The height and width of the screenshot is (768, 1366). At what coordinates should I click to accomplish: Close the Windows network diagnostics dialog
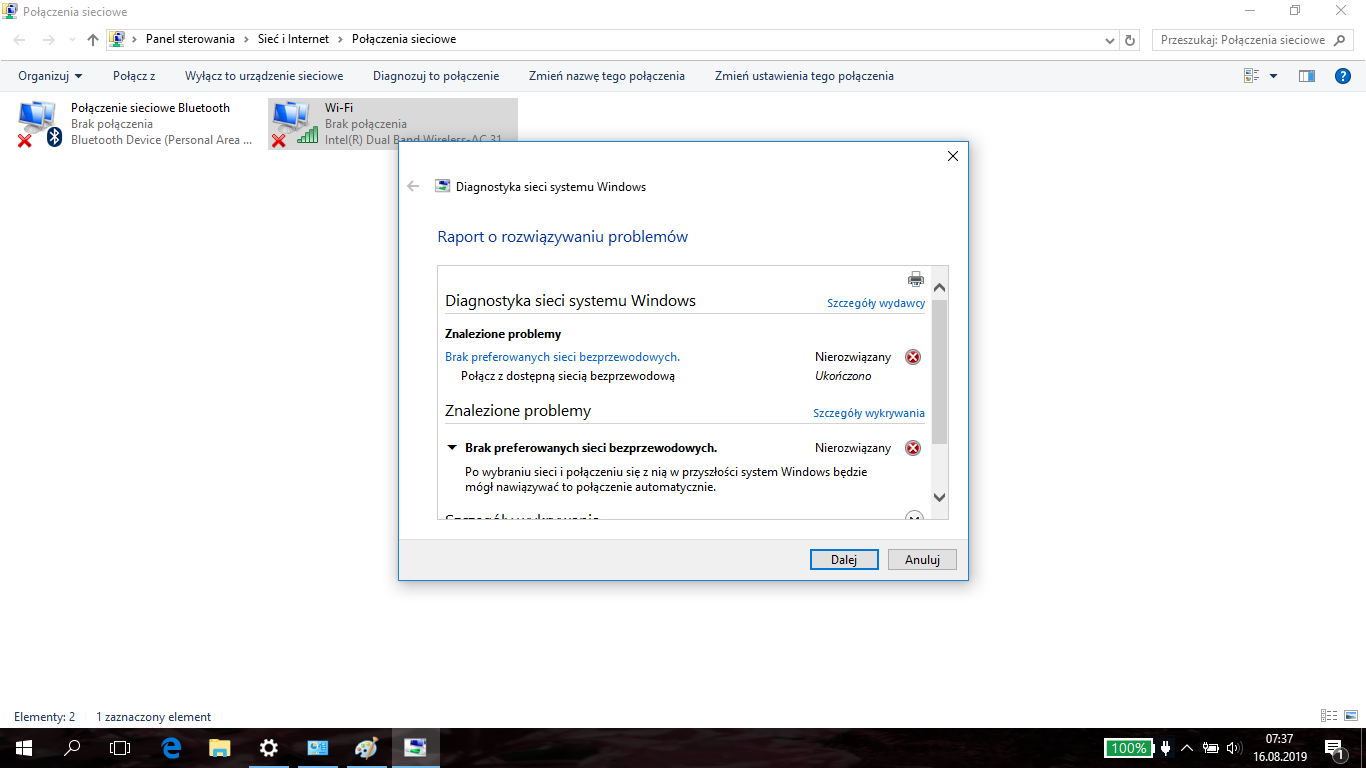[x=952, y=156]
